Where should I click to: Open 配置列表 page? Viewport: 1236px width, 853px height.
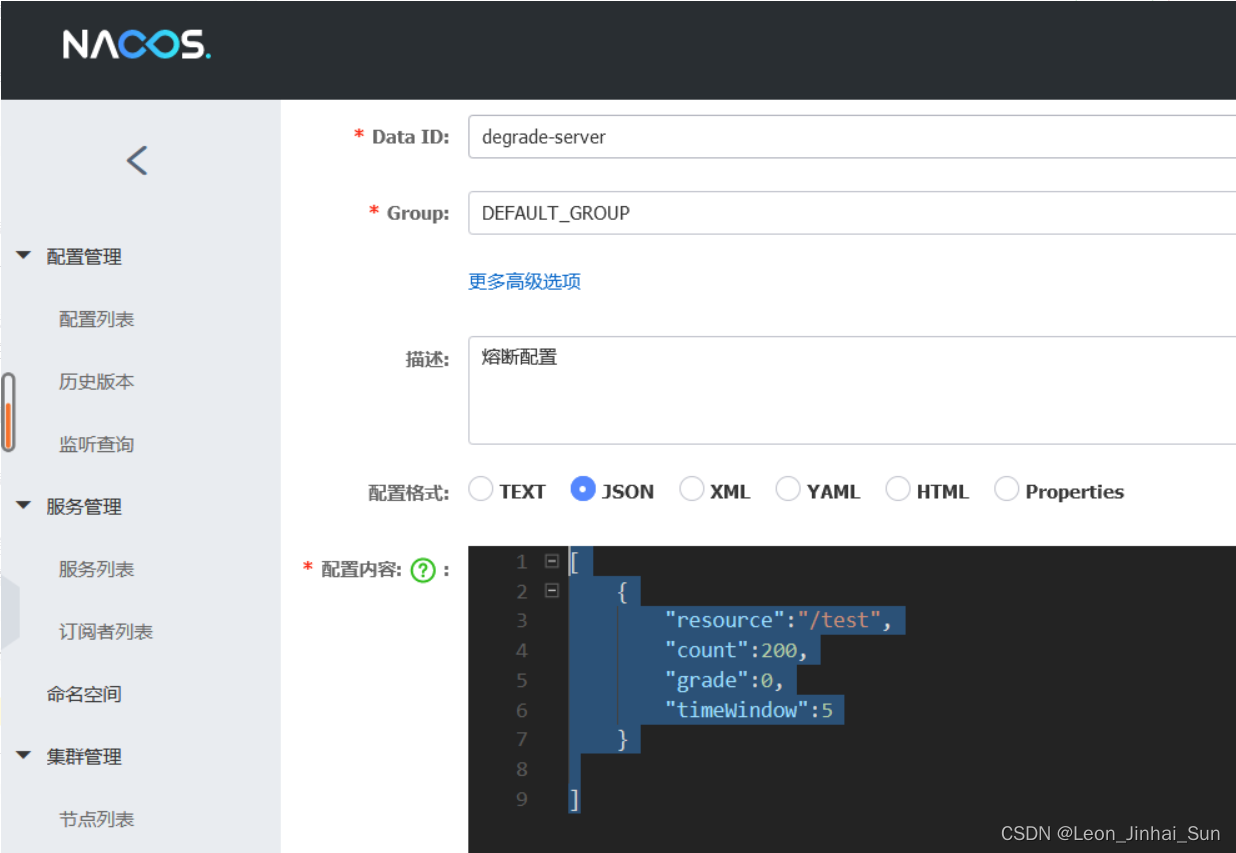[x=96, y=320]
